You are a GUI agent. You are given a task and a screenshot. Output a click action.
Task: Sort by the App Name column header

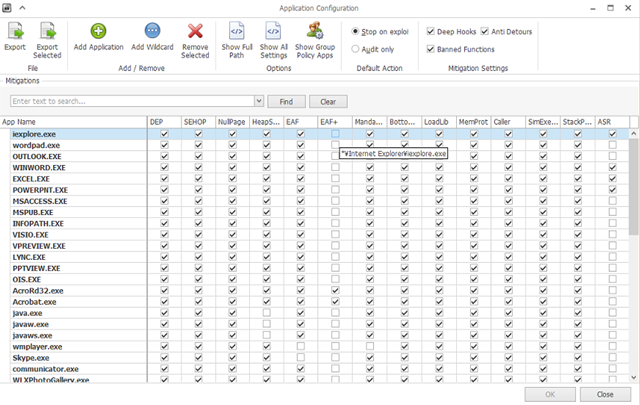coord(73,122)
